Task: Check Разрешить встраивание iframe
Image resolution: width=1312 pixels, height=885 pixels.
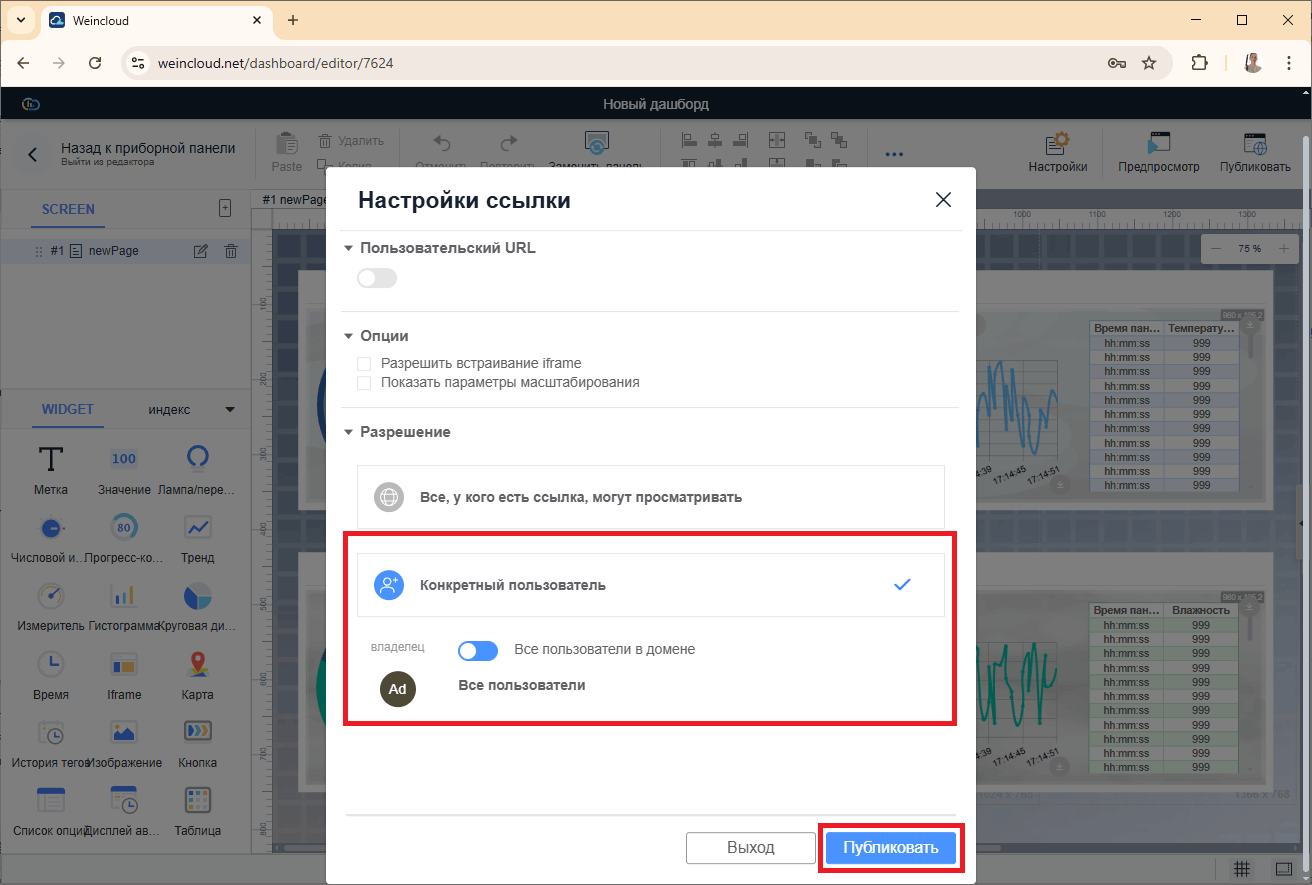Action: [364, 364]
